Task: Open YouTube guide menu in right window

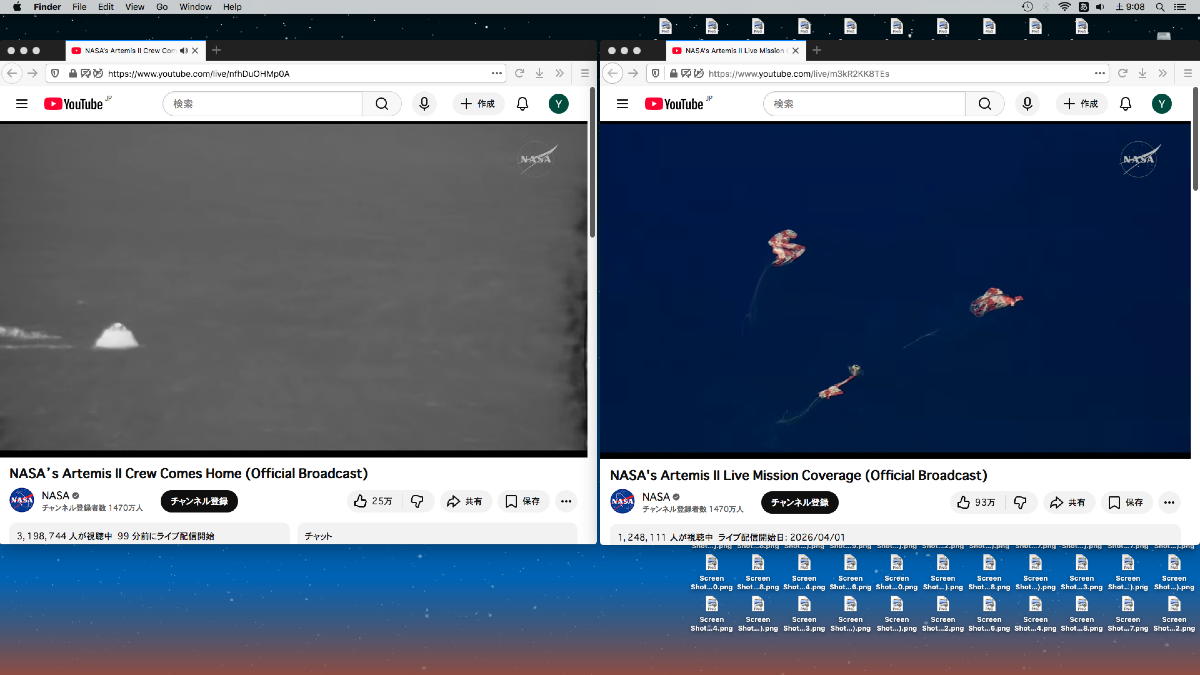Action: [622, 103]
